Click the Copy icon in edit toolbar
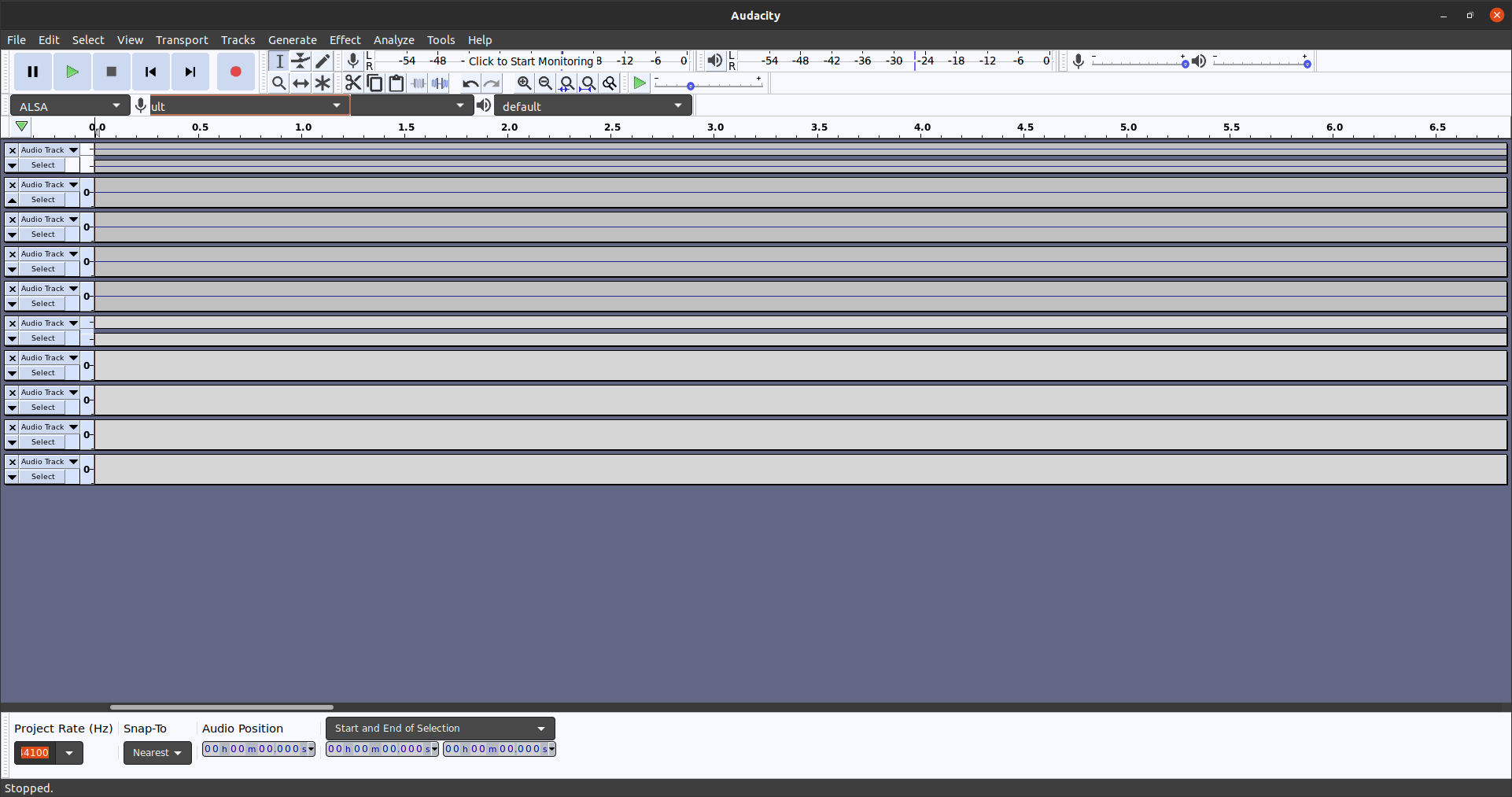 pyautogui.click(x=375, y=83)
